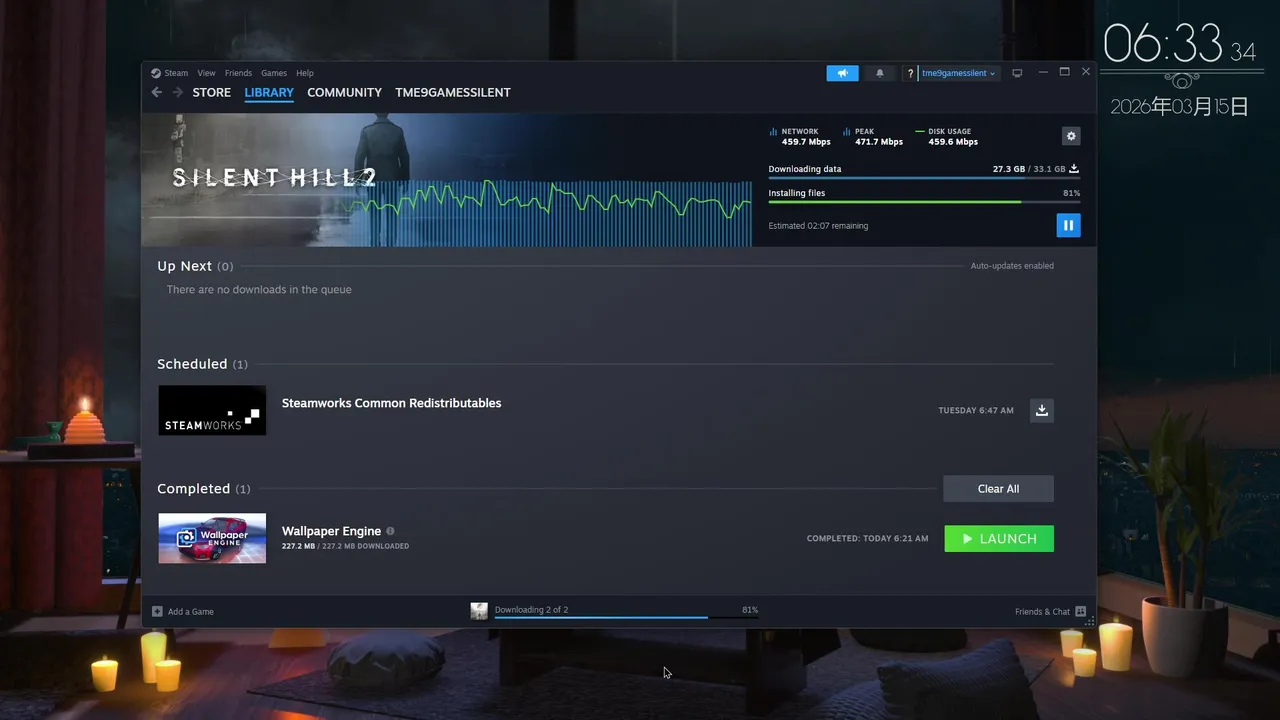Click the Estimated 02:07 remaining text
This screenshot has width=1280, height=720.
818,226
